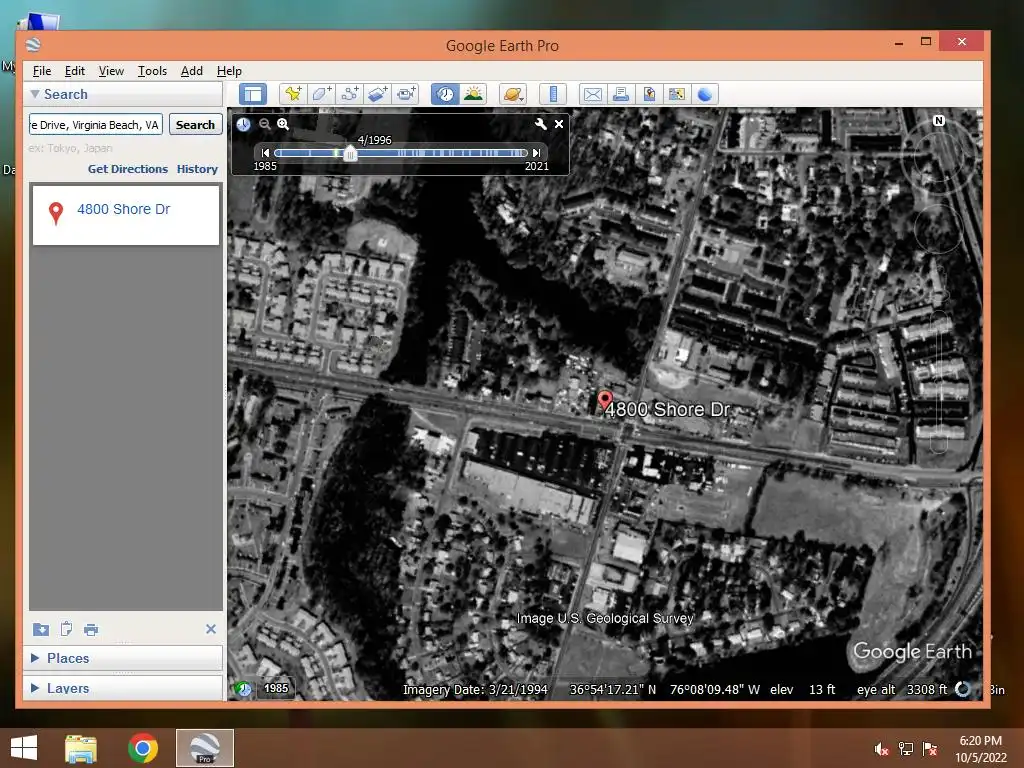Toggle the historical imagery clock button

(445, 94)
